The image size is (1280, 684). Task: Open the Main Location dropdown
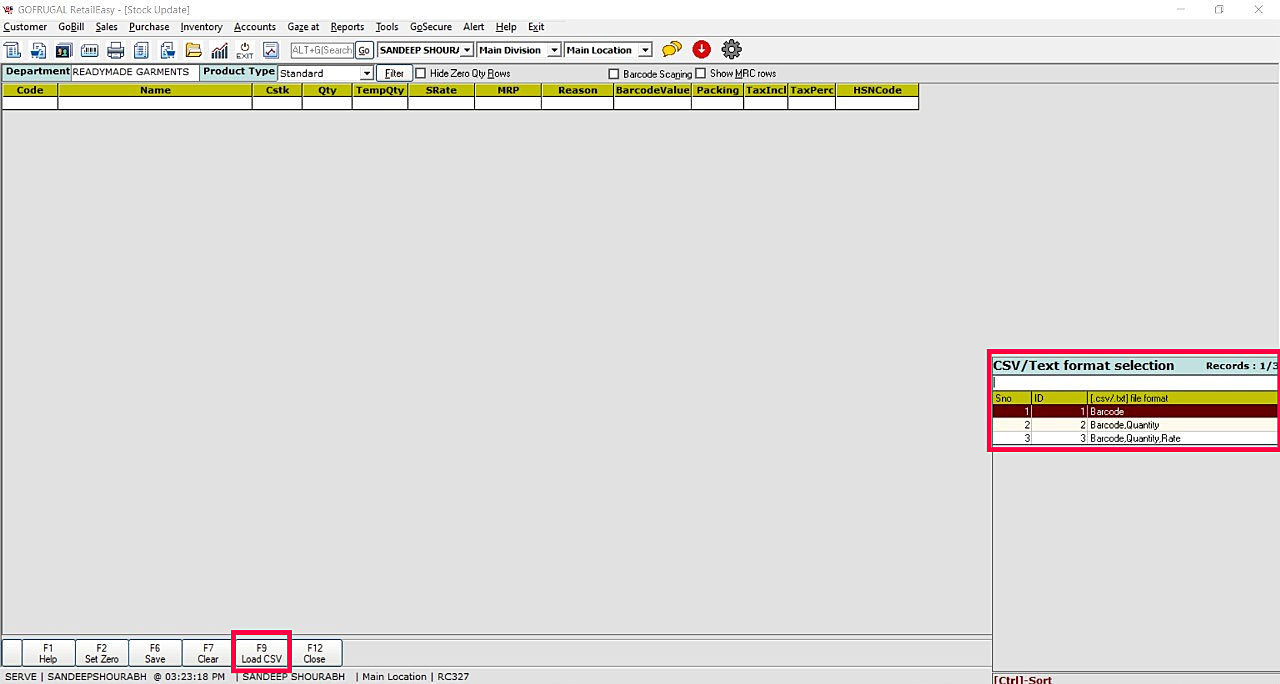tap(645, 50)
